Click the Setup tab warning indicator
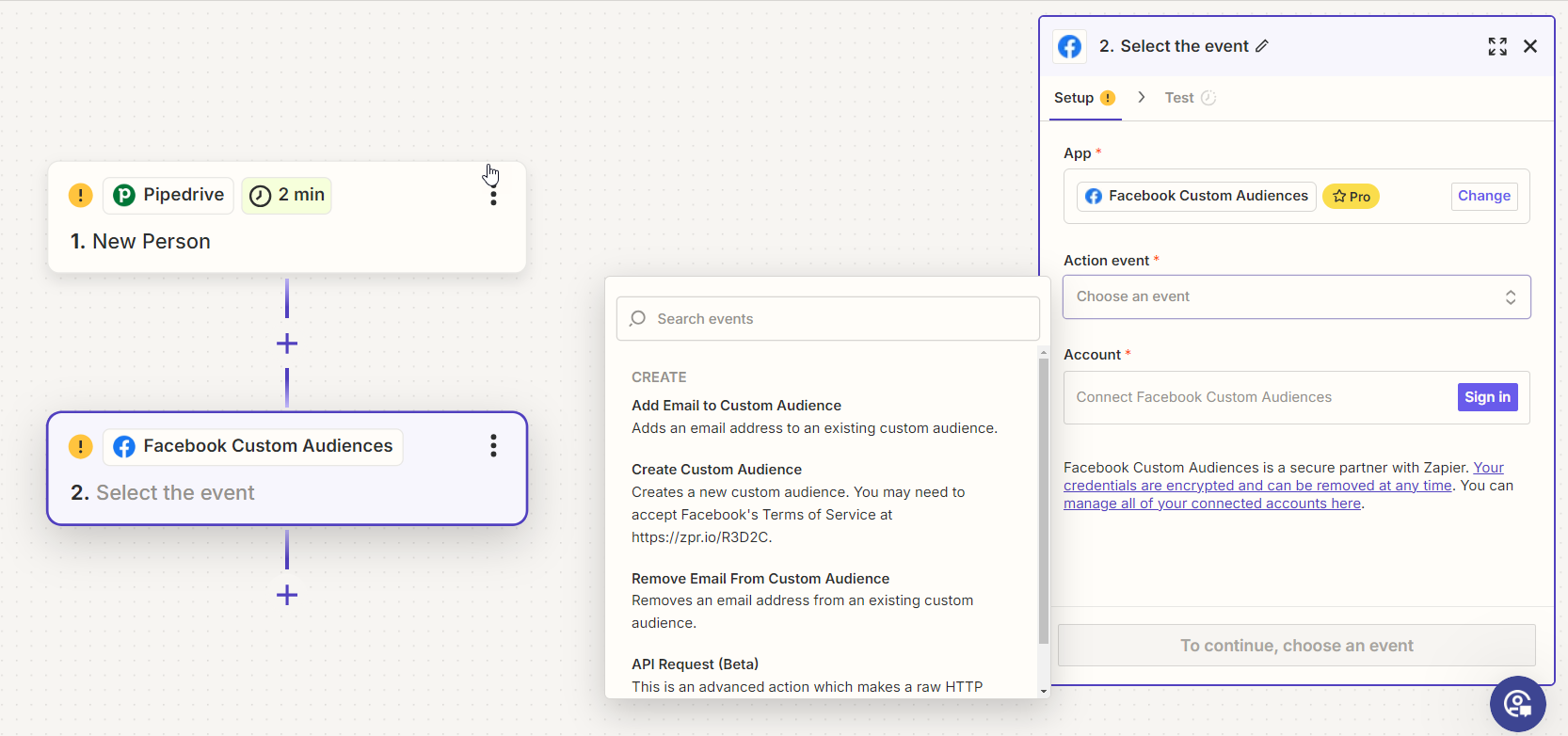Image resolution: width=1568 pixels, height=736 pixels. coord(1108,98)
